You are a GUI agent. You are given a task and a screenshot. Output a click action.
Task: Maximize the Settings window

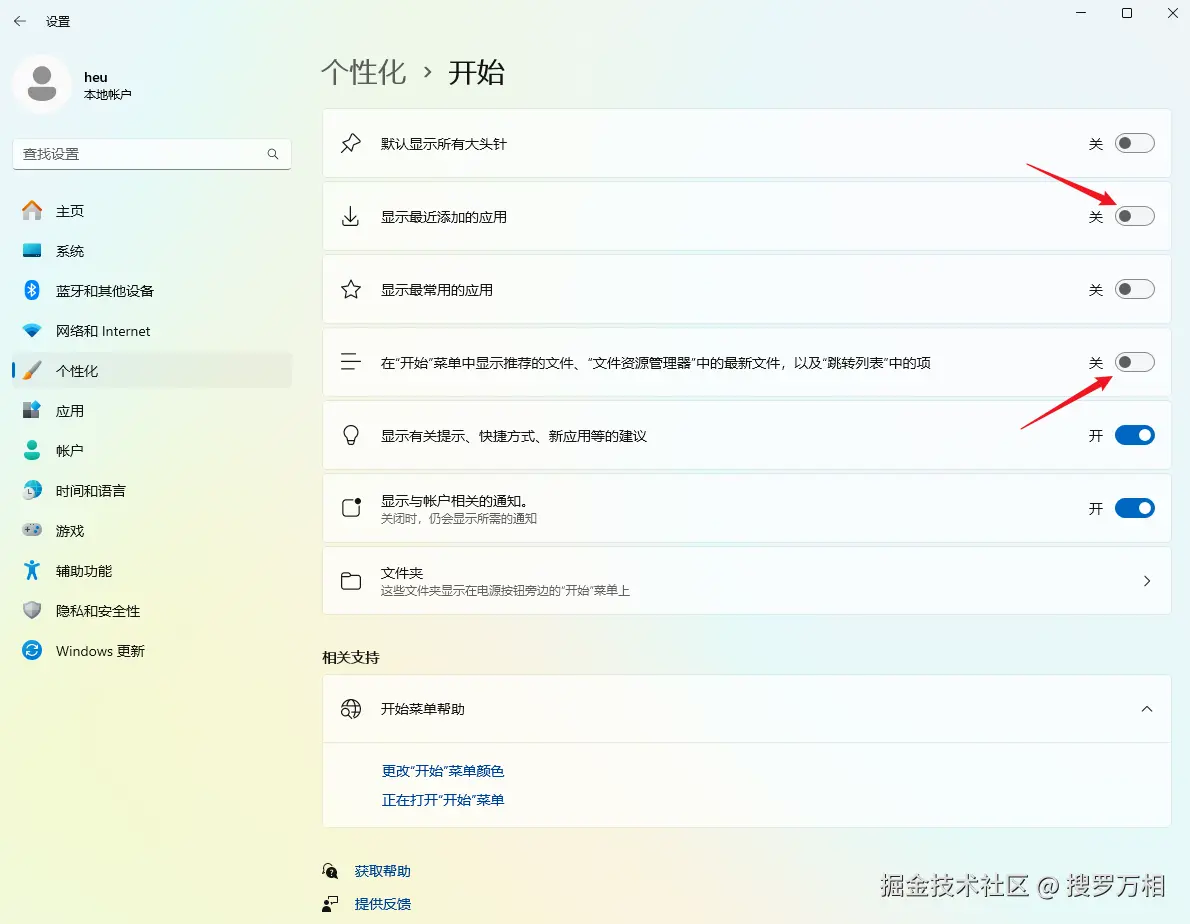[1127, 13]
